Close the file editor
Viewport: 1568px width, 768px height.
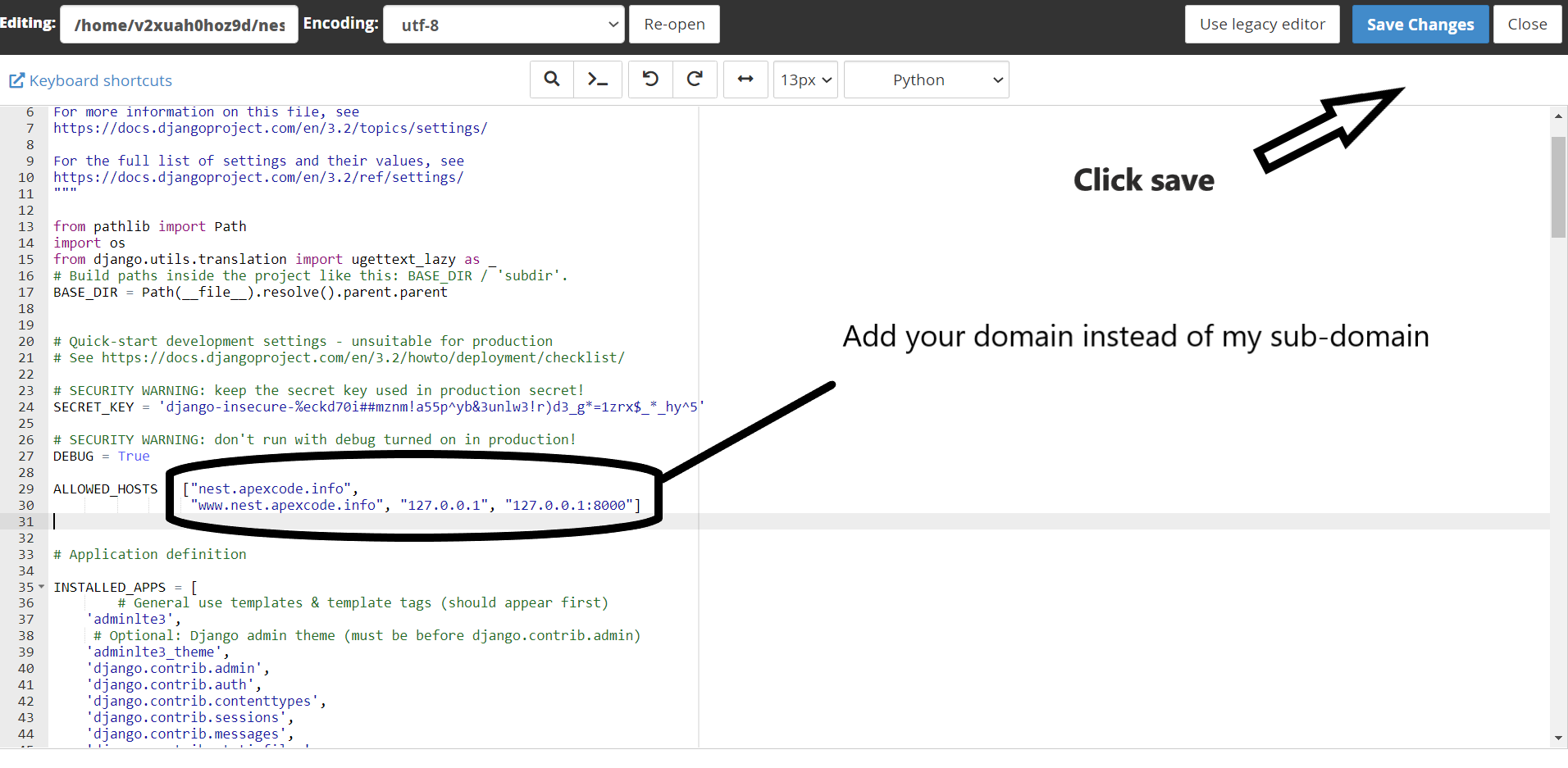pyautogui.click(x=1527, y=25)
